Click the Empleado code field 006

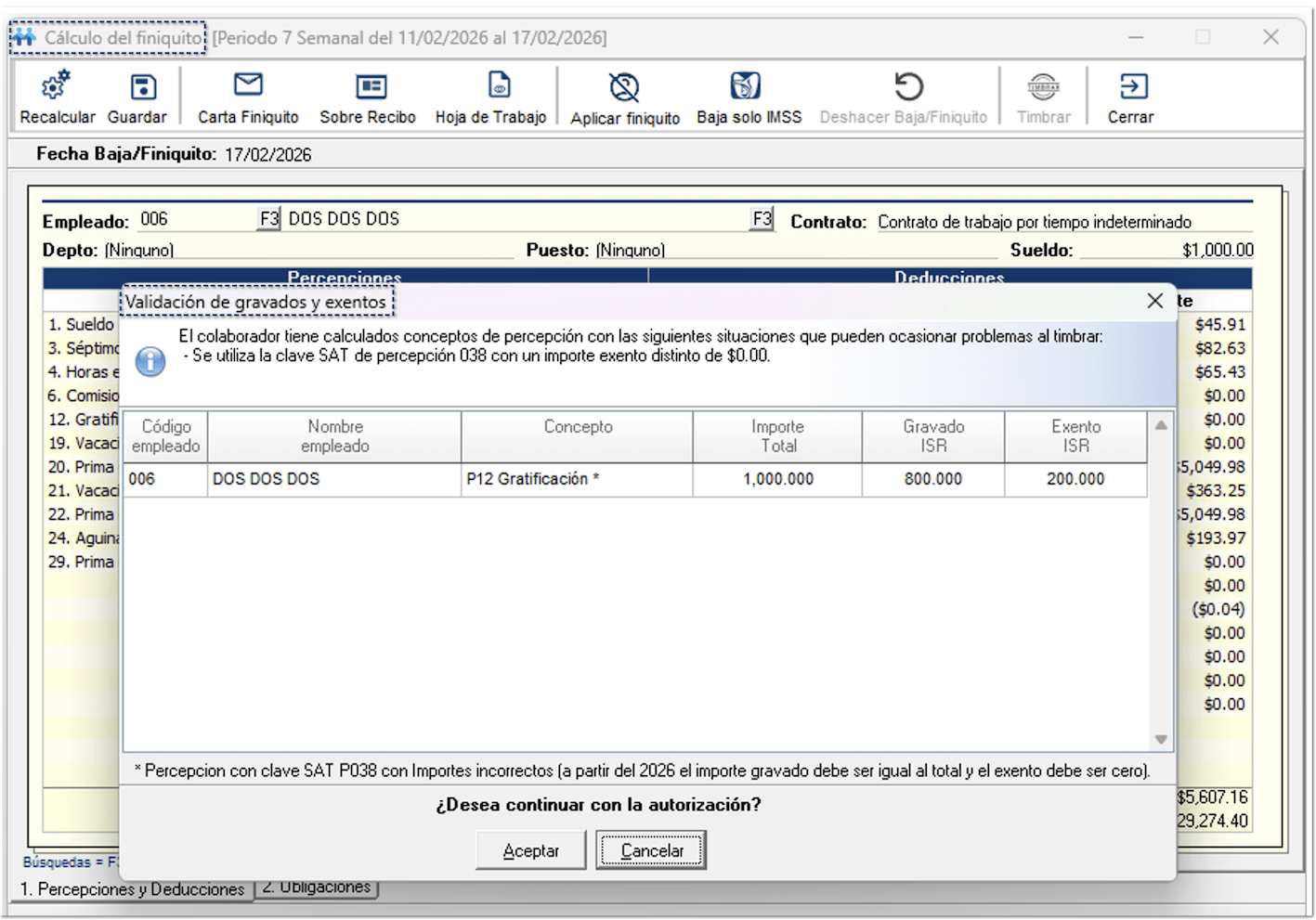pos(195,219)
